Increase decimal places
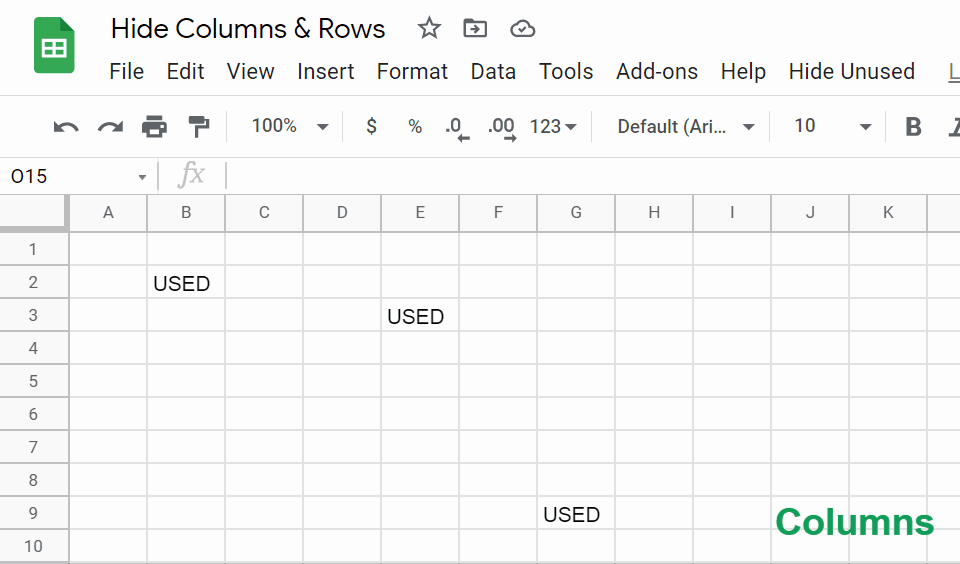The image size is (960, 564). point(502,129)
